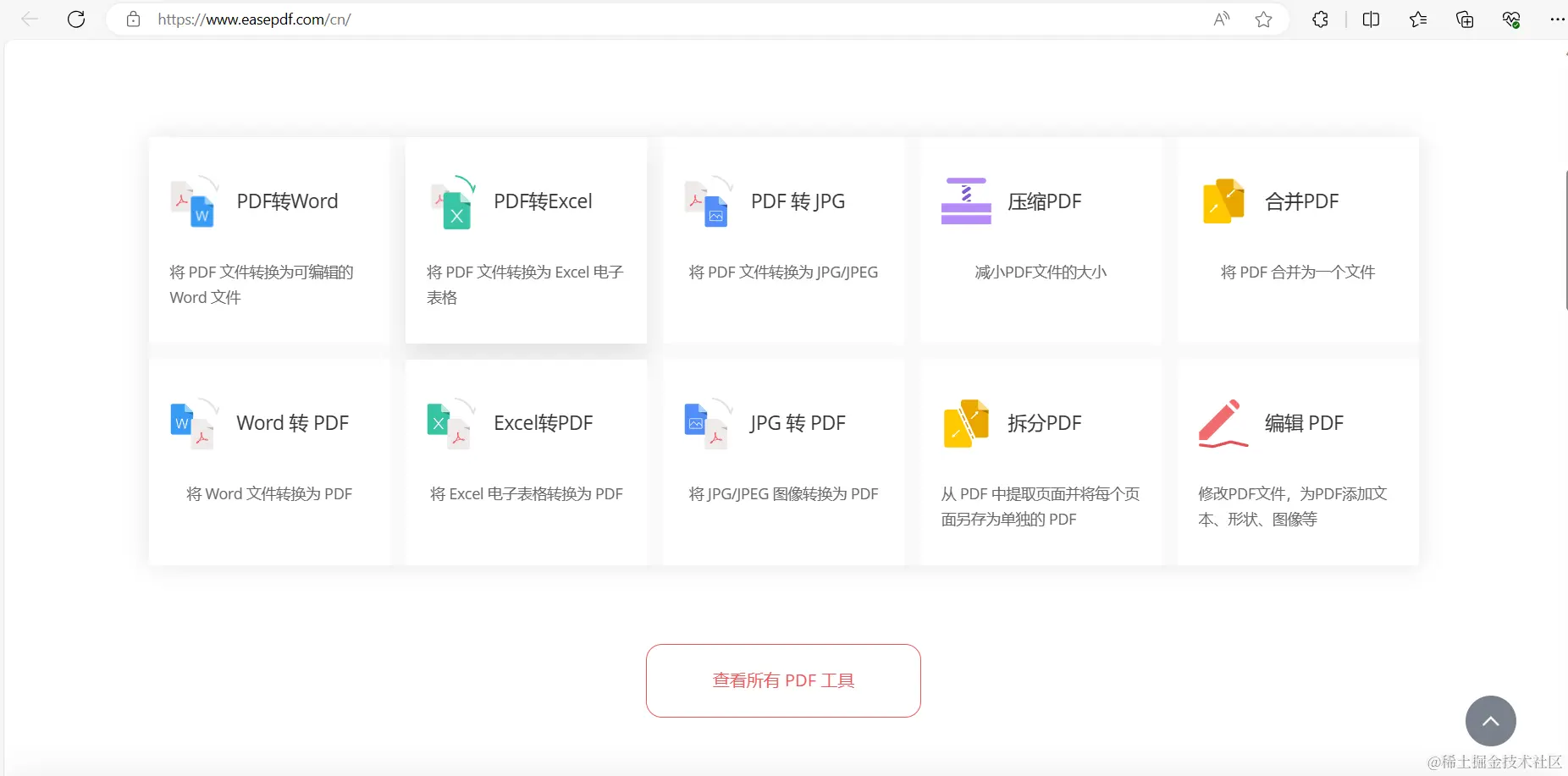Add this page to favorites with star
The width and height of the screenshot is (1568, 776).
point(1263,19)
